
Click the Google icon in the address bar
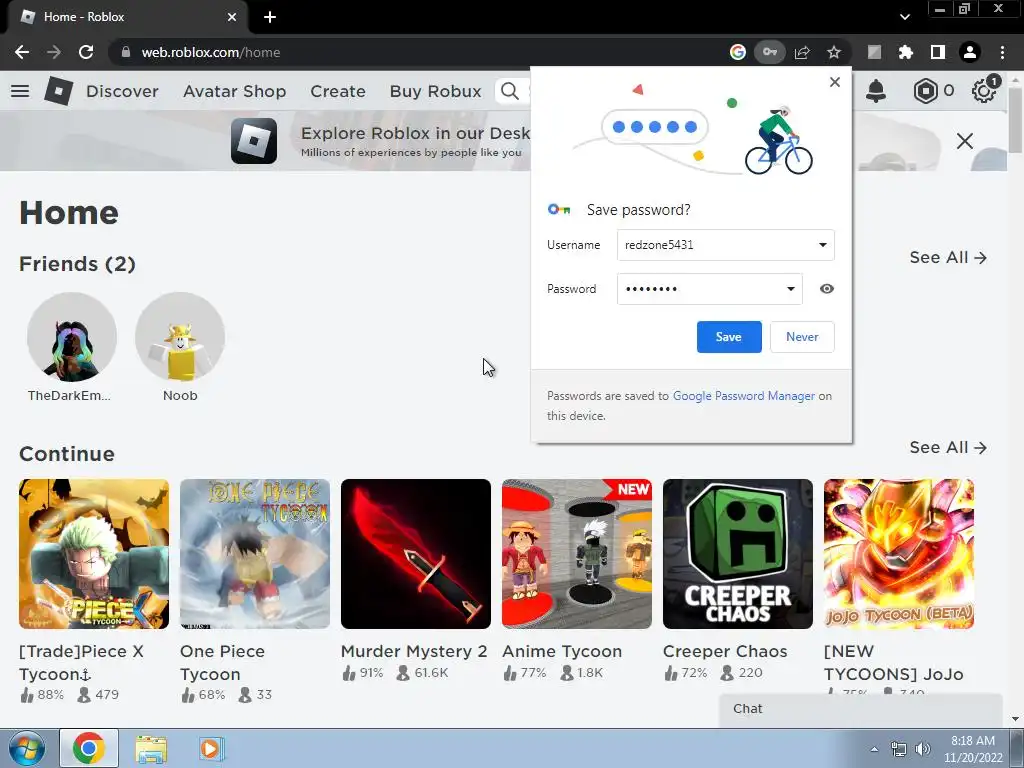[738, 52]
